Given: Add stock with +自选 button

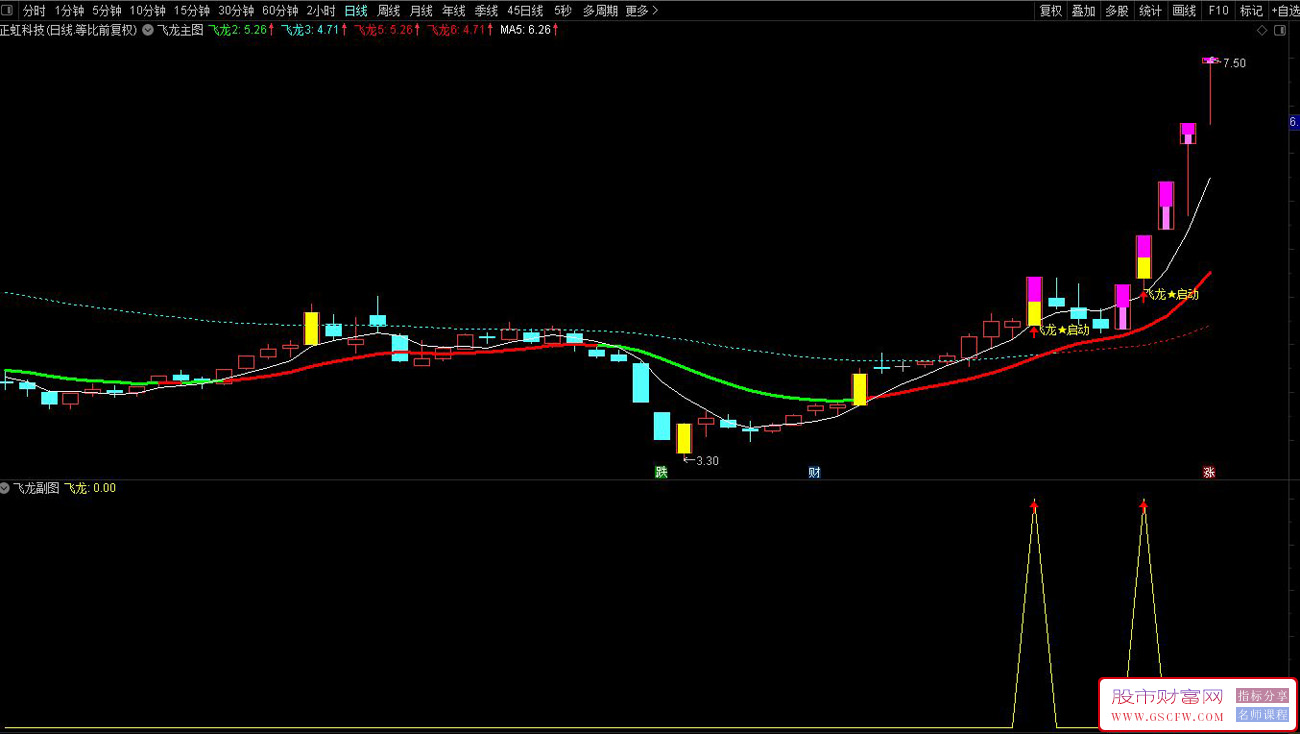Looking at the screenshot, I should point(1284,11).
